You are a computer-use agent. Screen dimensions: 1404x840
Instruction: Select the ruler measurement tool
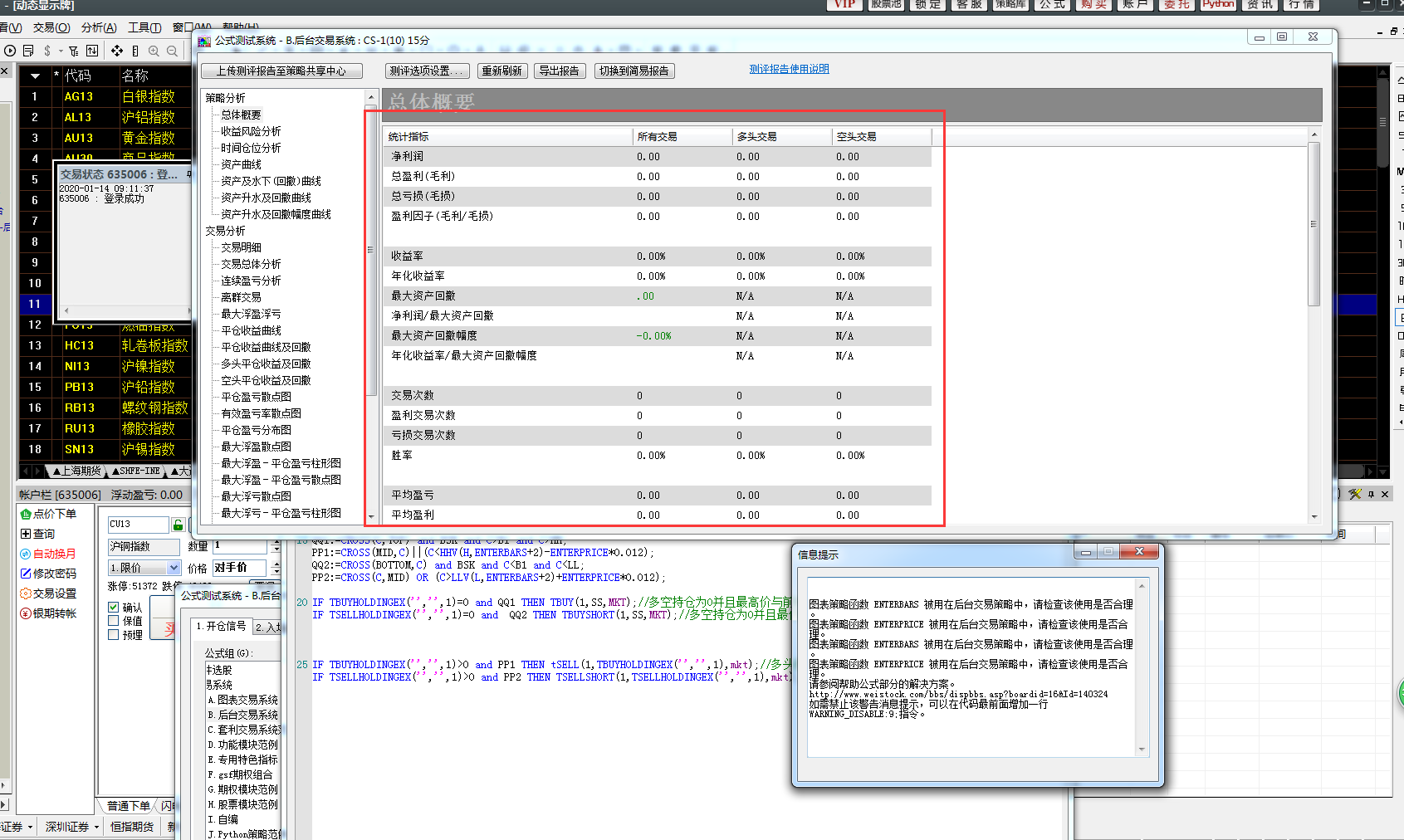pos(135,51)
